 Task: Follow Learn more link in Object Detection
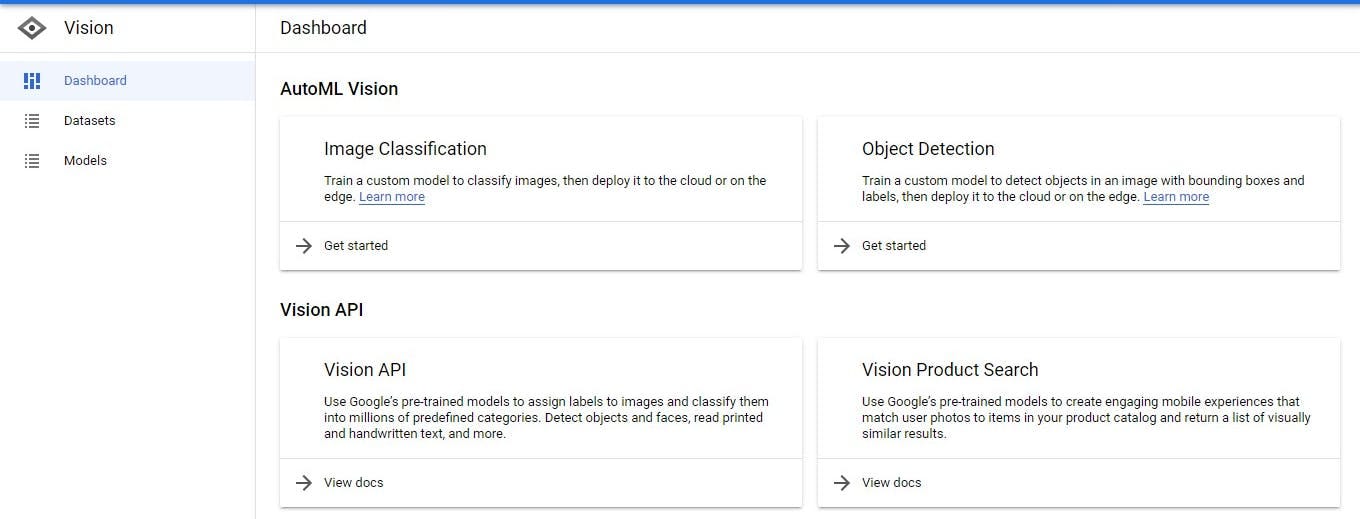point(1176,197)
